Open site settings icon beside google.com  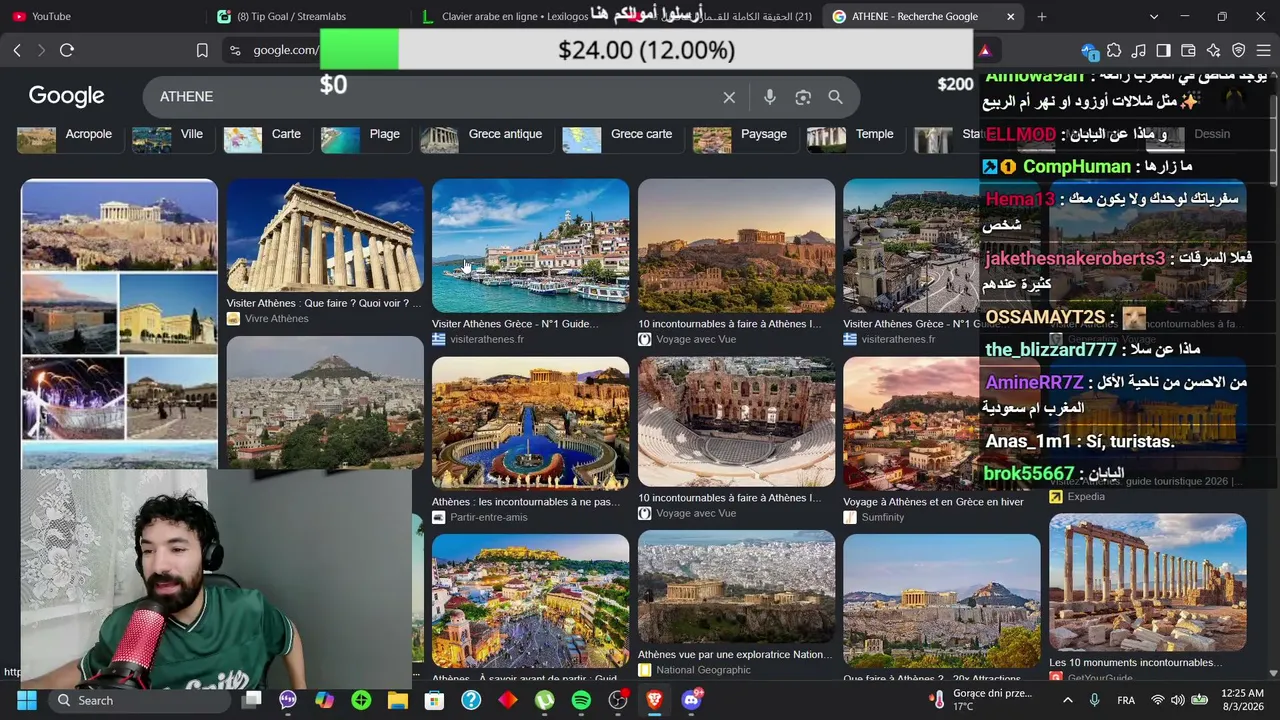[x=235, y=50]
